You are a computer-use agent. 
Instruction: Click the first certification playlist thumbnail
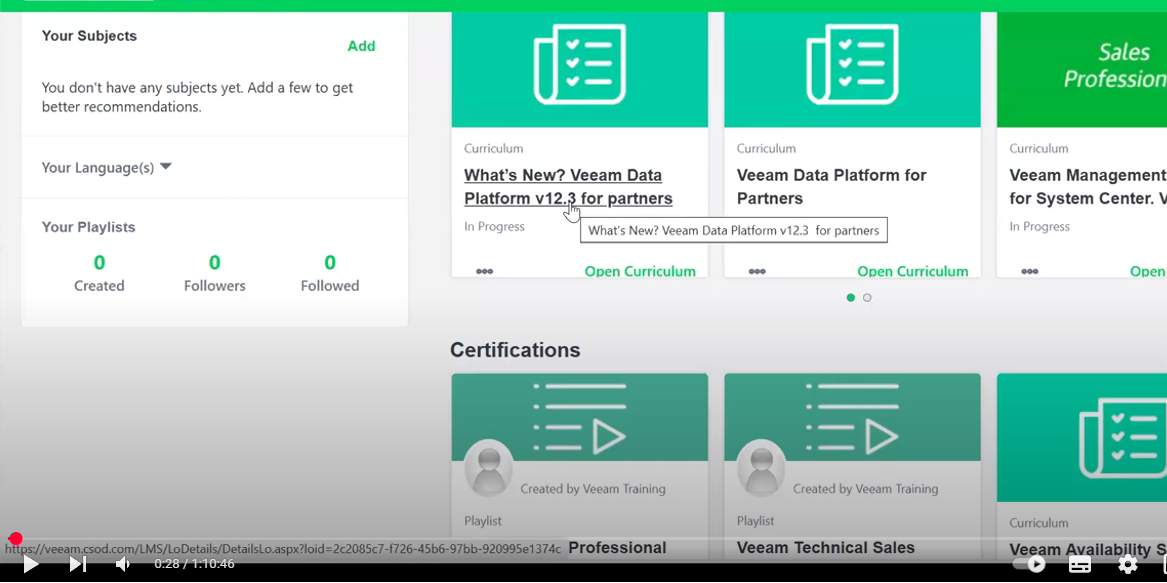click(x=580, y=417)
